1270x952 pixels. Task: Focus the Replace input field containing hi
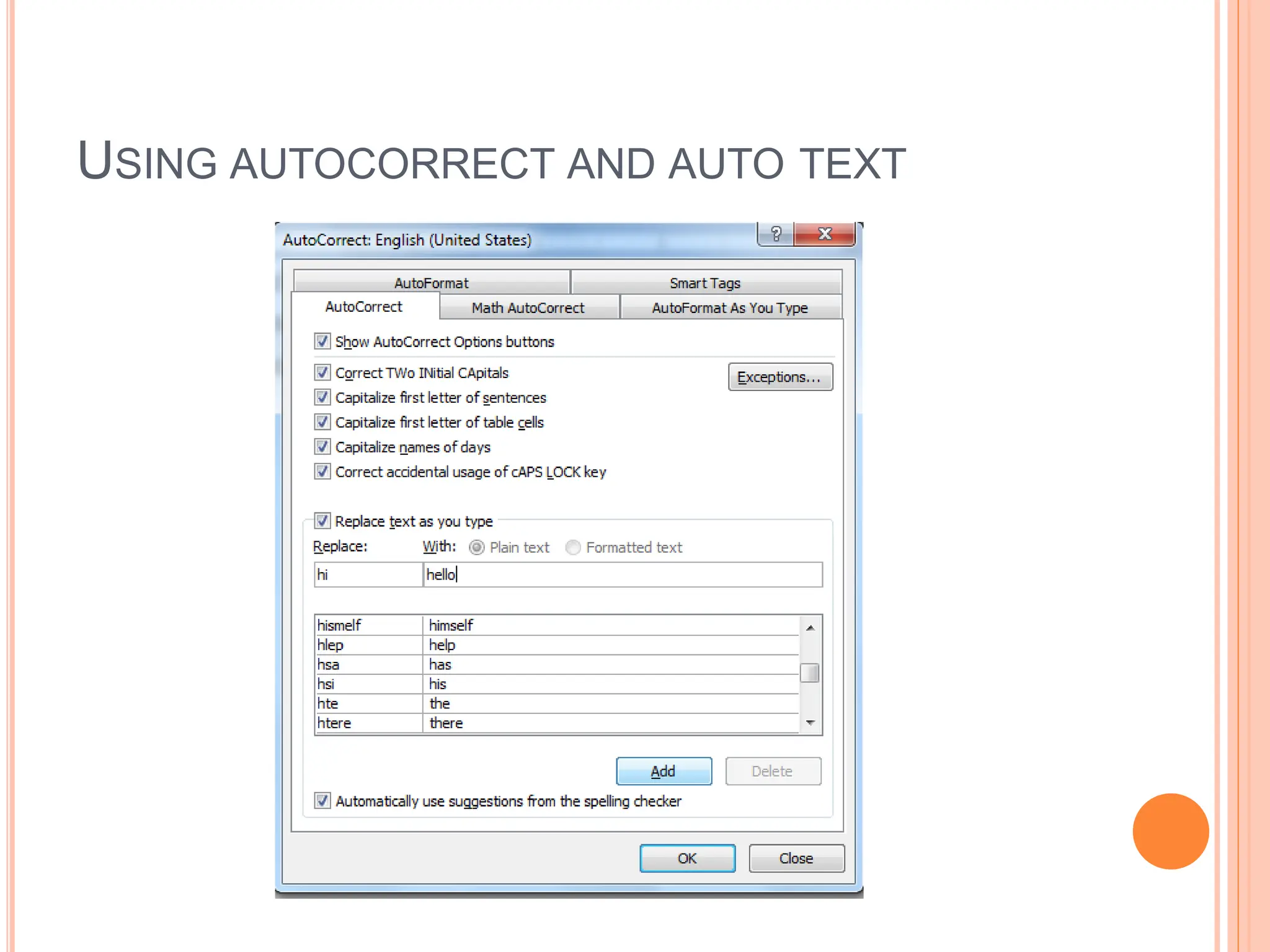coord(368,575)
